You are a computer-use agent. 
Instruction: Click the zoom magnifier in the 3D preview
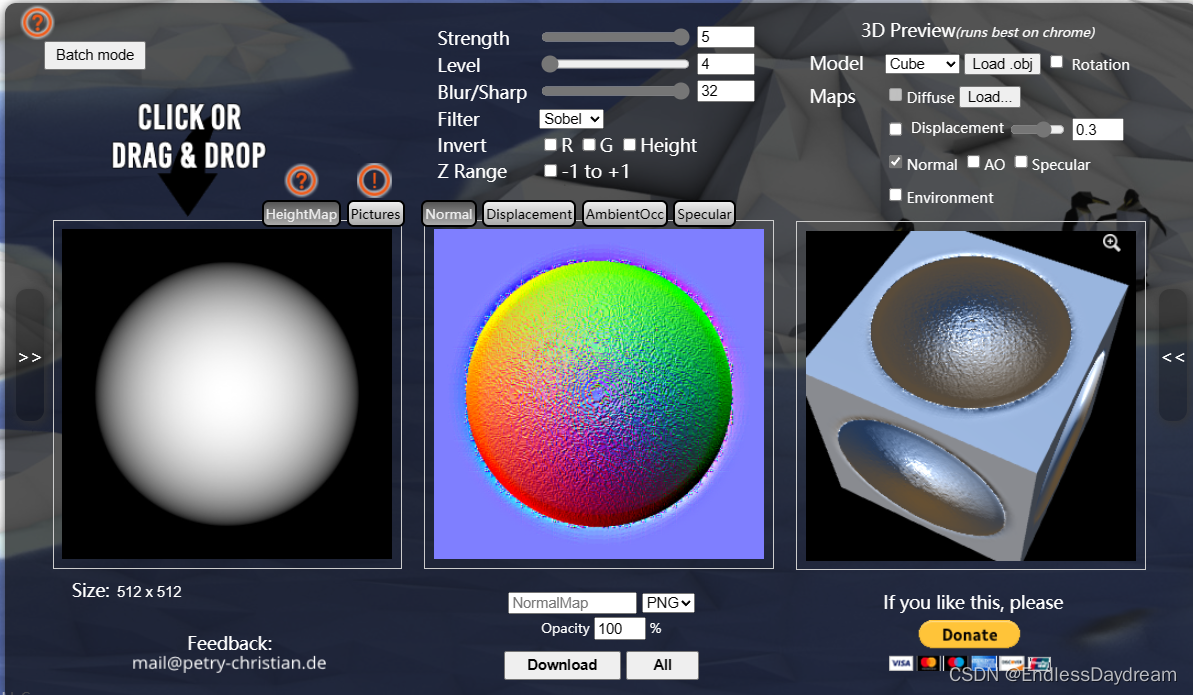1110,242
